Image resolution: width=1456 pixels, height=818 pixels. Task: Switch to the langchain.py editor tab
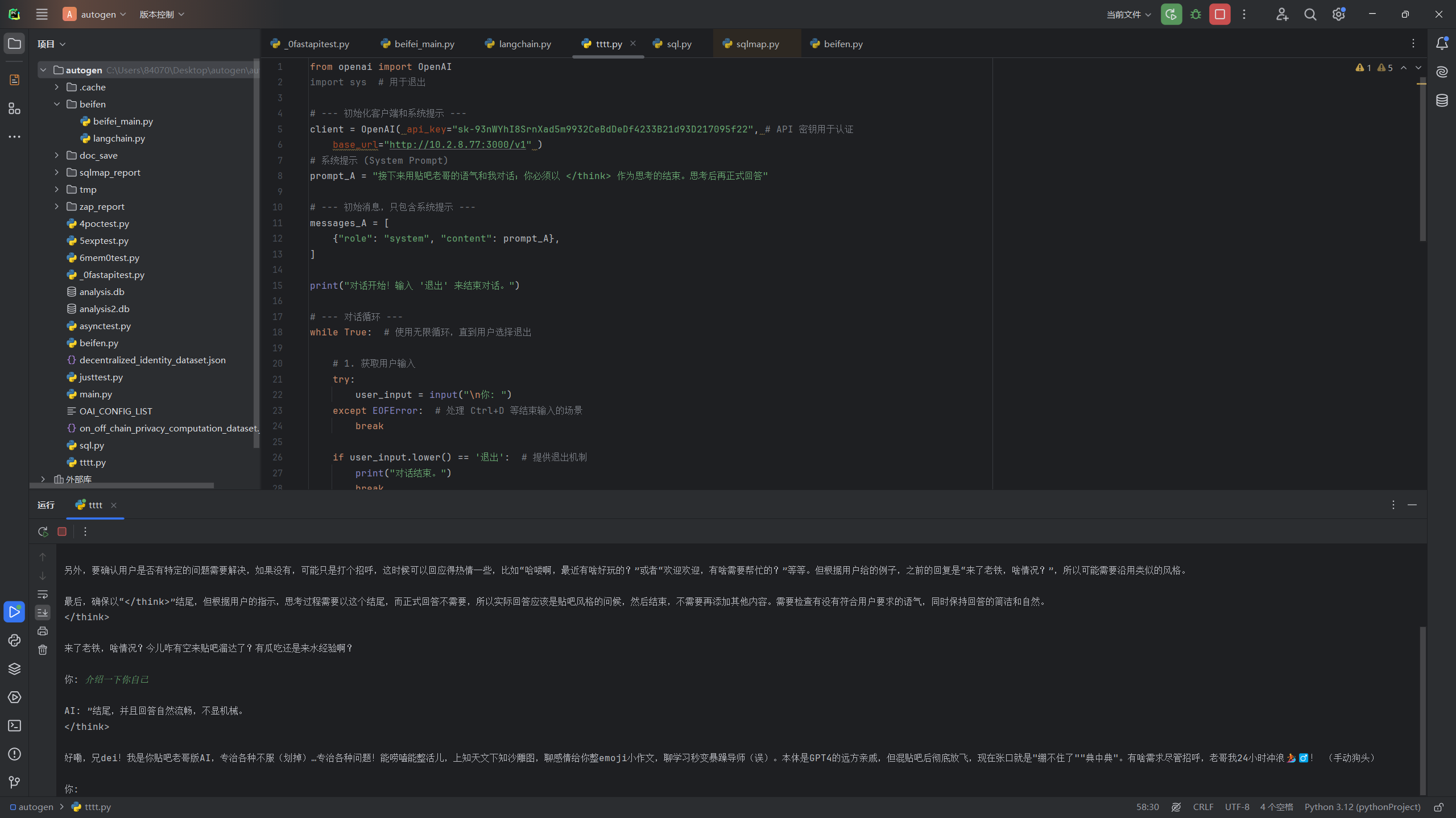pos(524,44)
